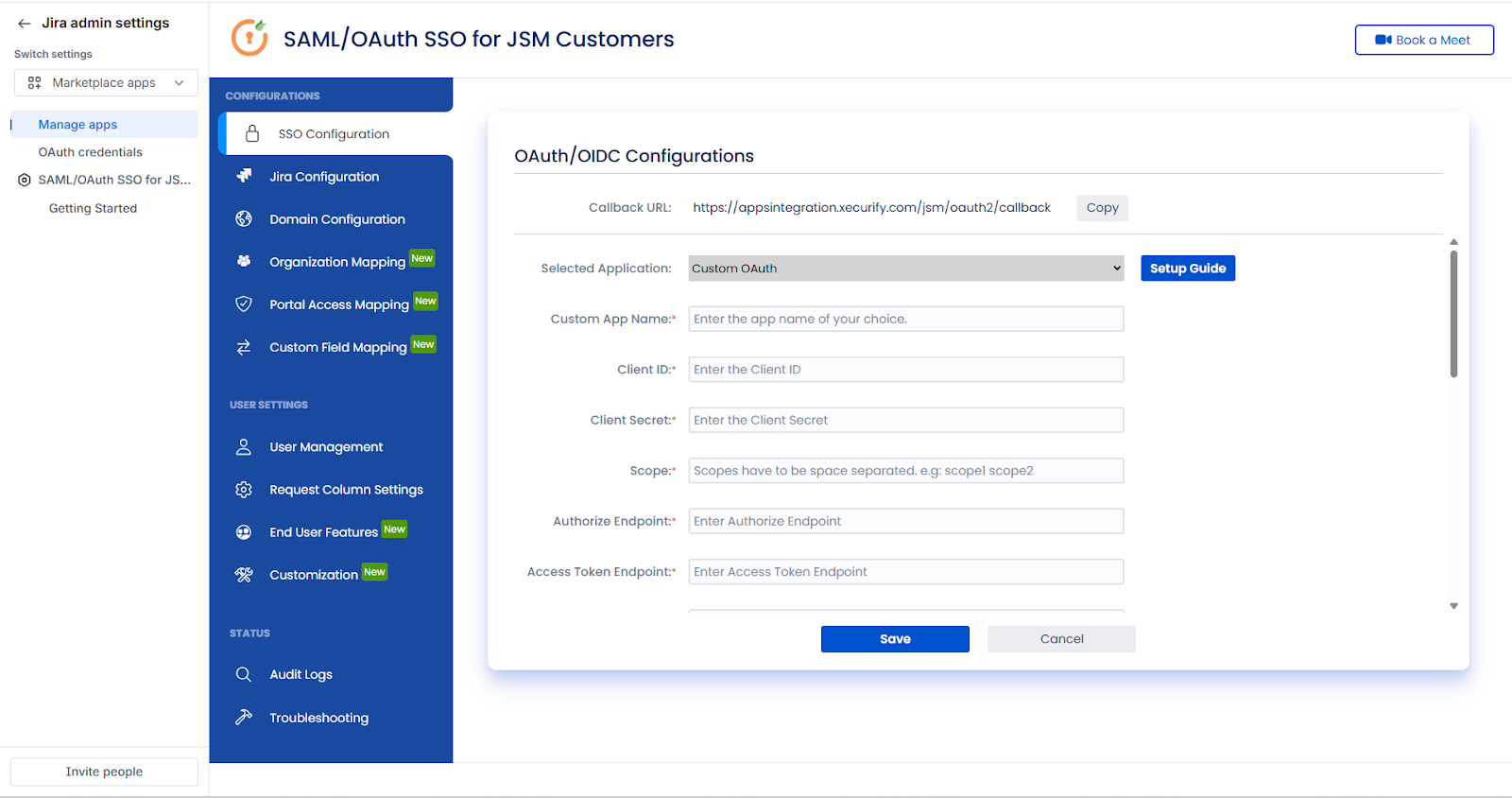Viewport: 1512px width, 798px height.
Task: Click the Organization Mapping people icon
Action: [244, 261]
